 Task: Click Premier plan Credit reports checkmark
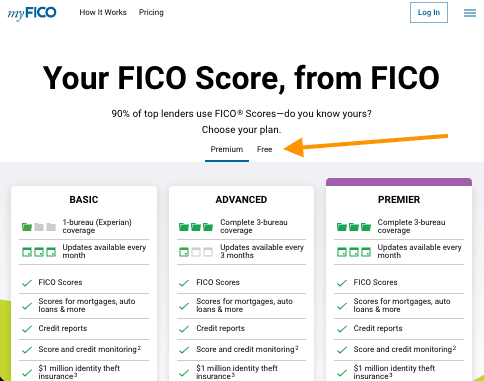[x=342, y=329]
